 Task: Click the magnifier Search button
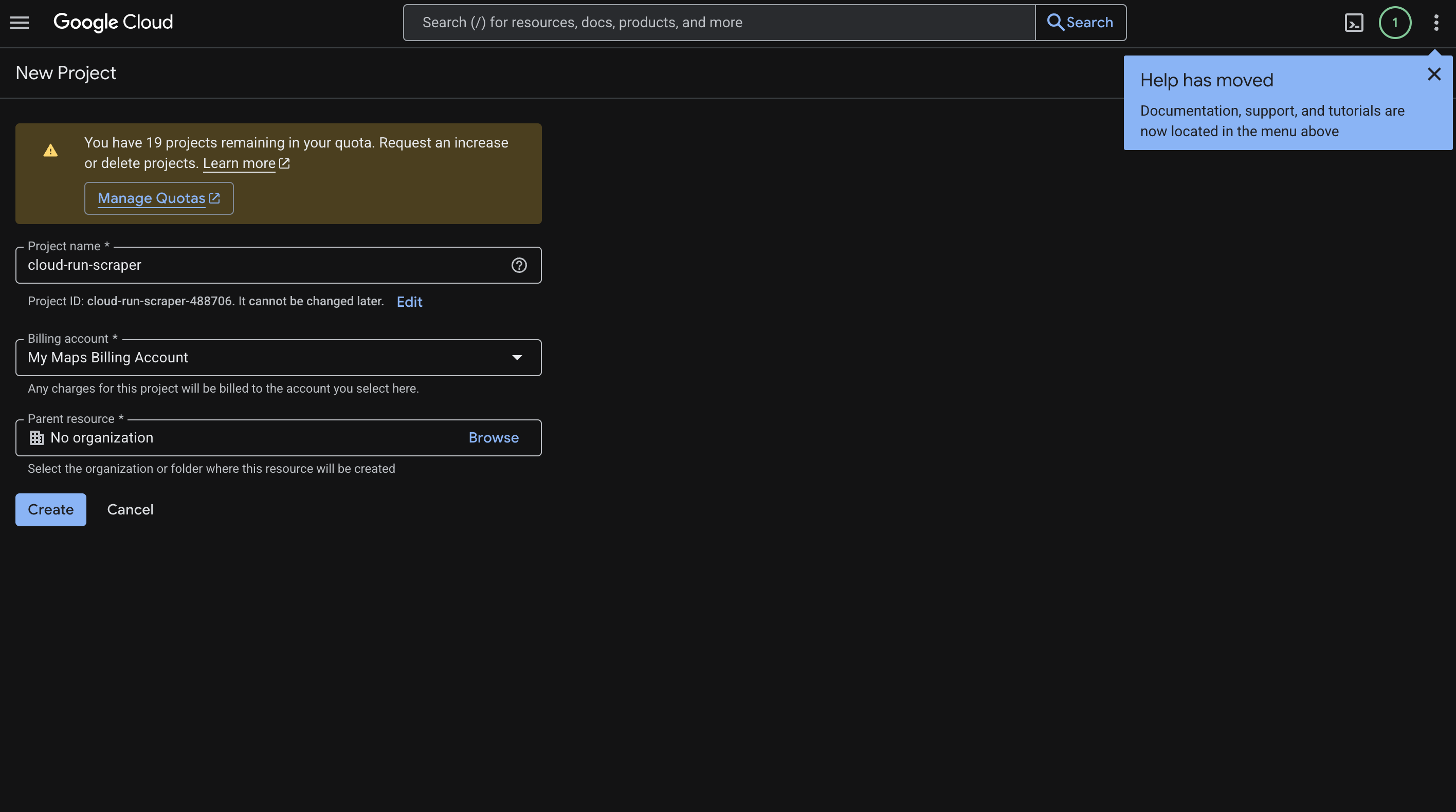[1080, 23]
